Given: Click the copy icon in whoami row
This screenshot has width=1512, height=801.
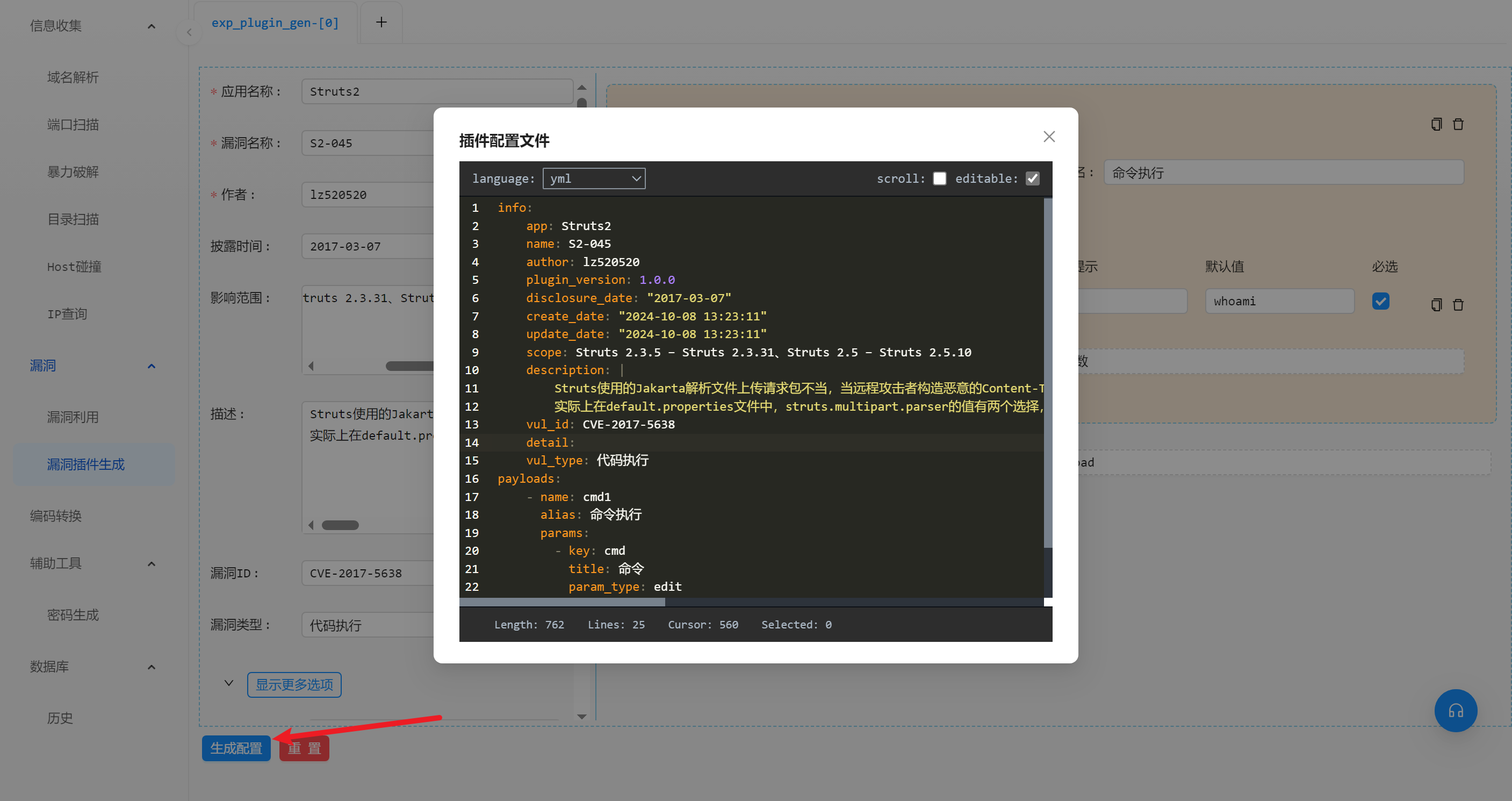Looking at the screenshot, I should click(1436, 304).
